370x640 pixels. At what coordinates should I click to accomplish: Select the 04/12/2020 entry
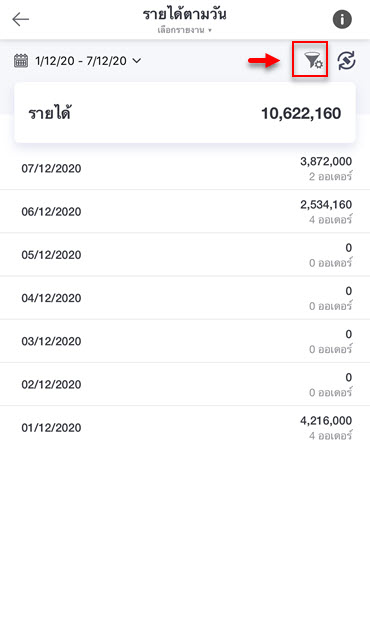(x=185, y=298)
